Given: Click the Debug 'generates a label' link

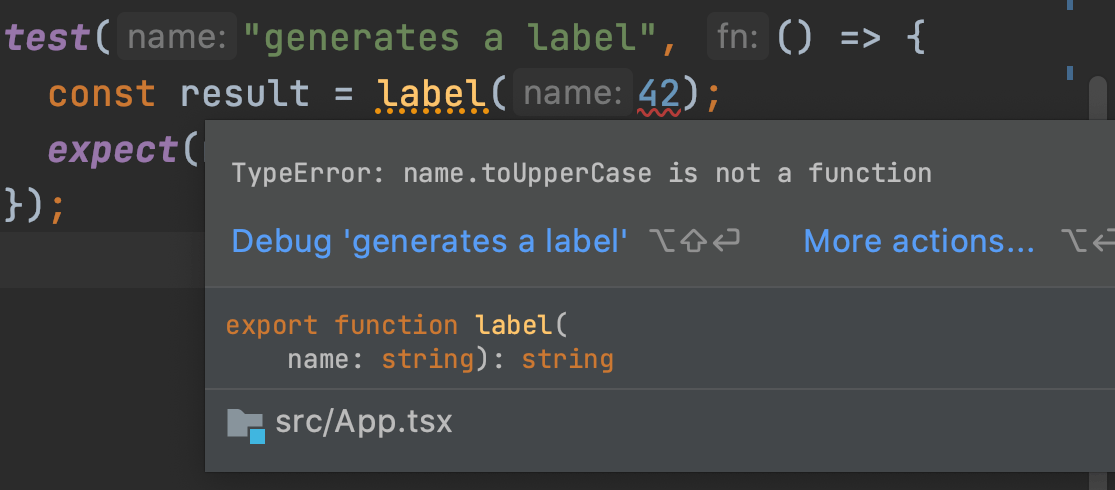Looking at the screenshot, I should [x=429, y=241].
